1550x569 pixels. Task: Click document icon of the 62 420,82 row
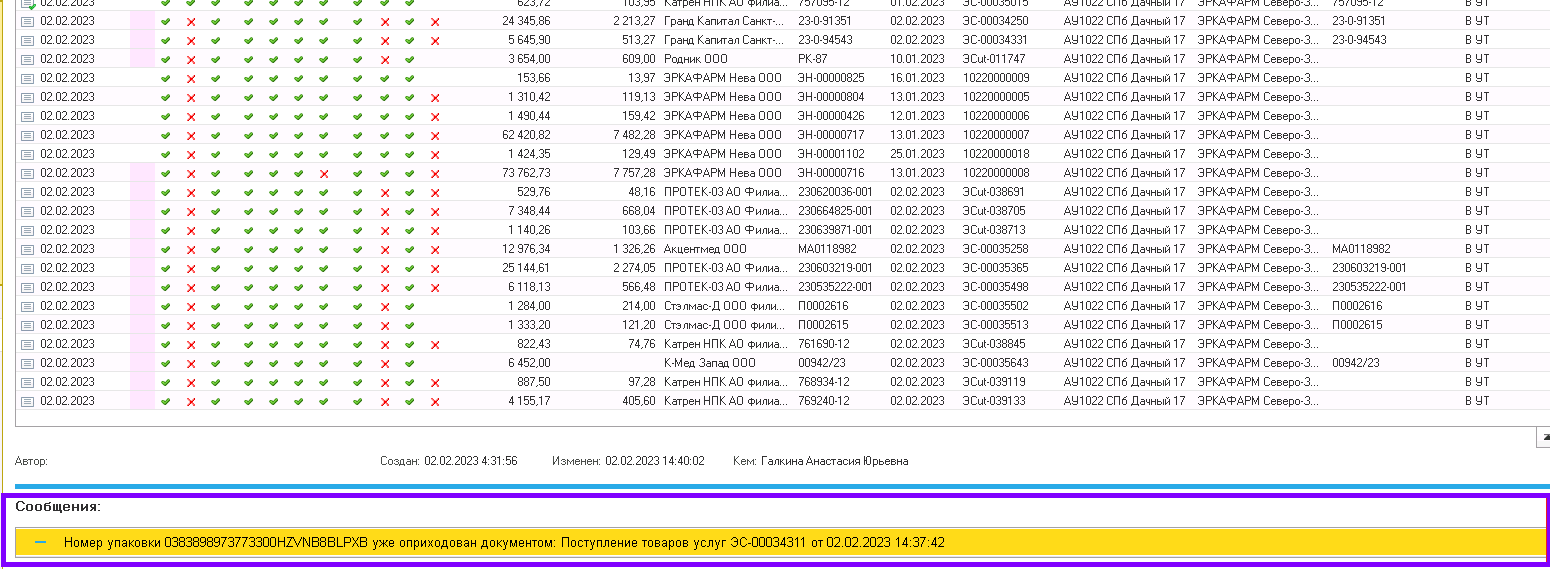point(27,135)
